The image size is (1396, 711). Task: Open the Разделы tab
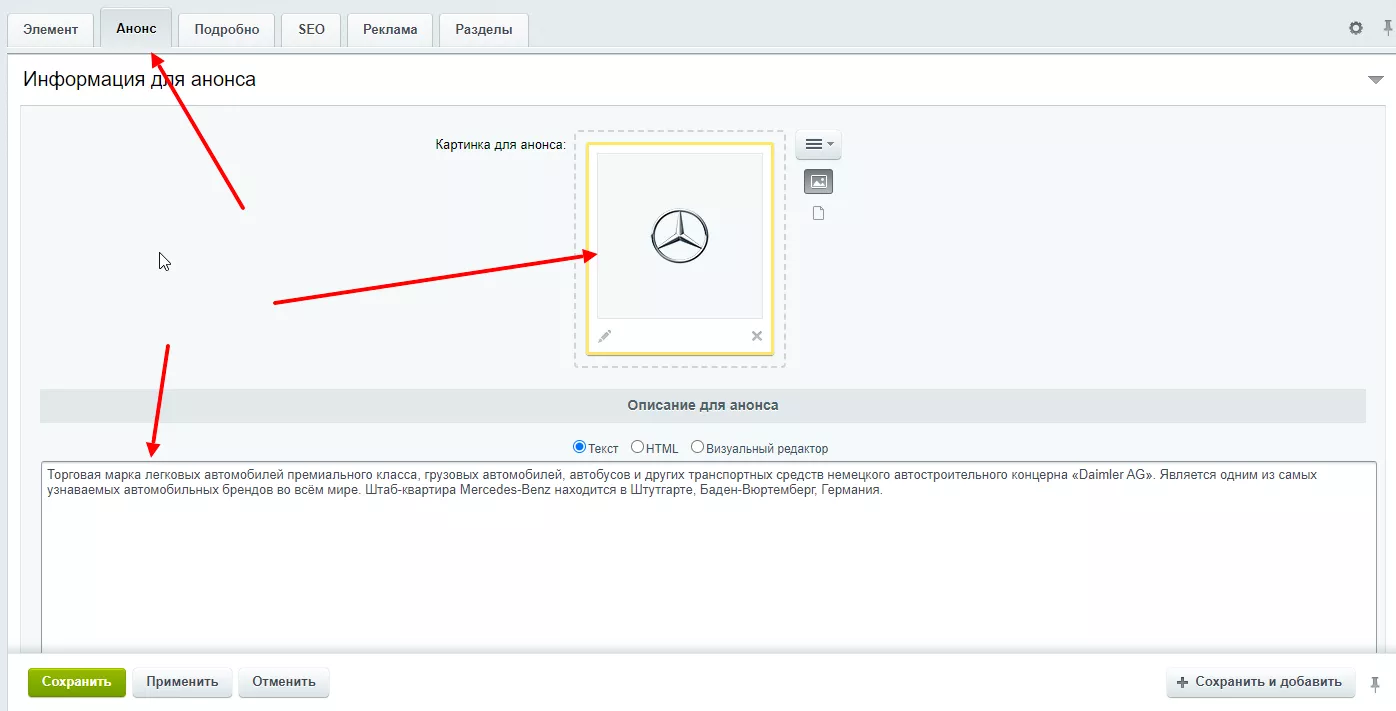coord(484,29)
